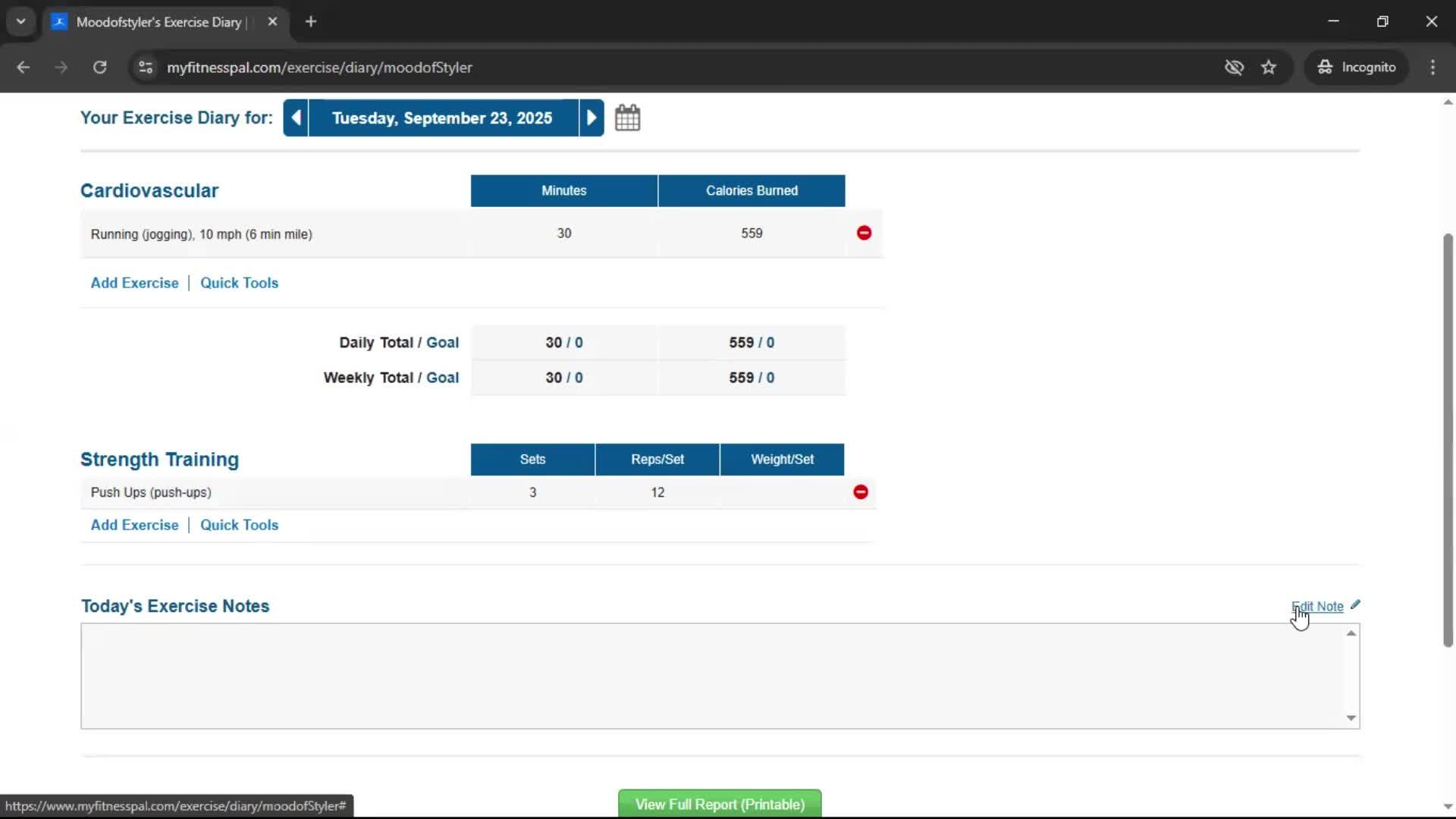Click Add Exercise under Strength Training
The height and width of the screenshot is (819, 1456).
tap(134, 525)
